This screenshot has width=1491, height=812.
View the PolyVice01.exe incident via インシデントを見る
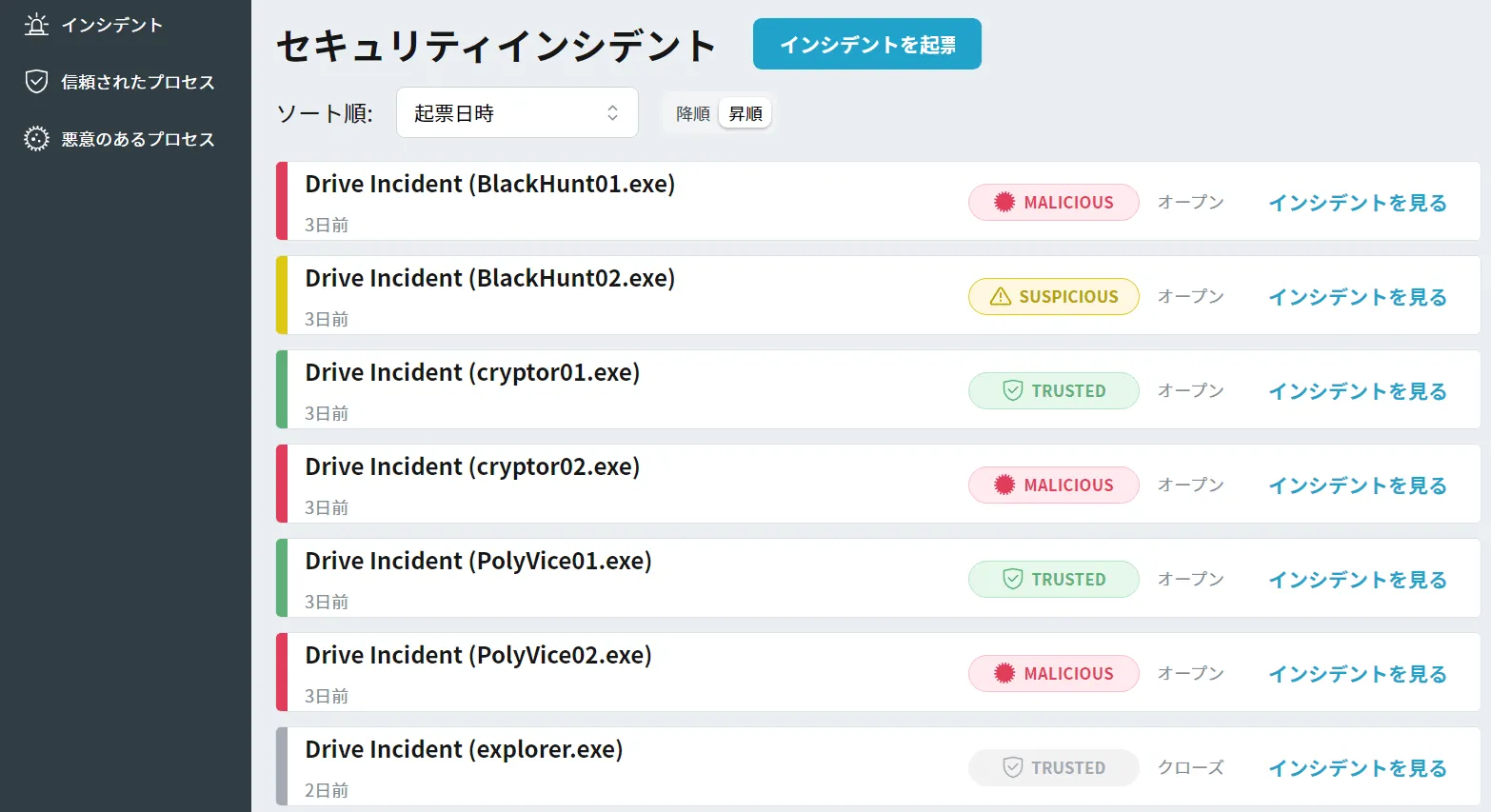tap(1357, 580)
